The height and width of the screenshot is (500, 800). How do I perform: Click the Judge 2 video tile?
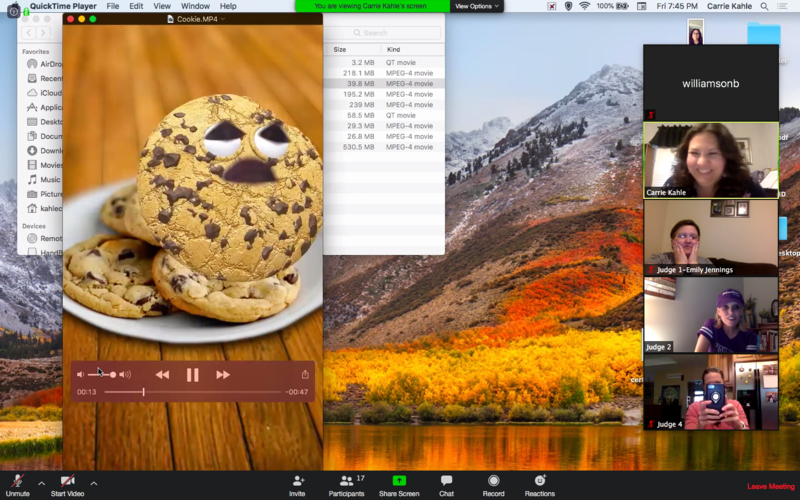tap(711, 315)
